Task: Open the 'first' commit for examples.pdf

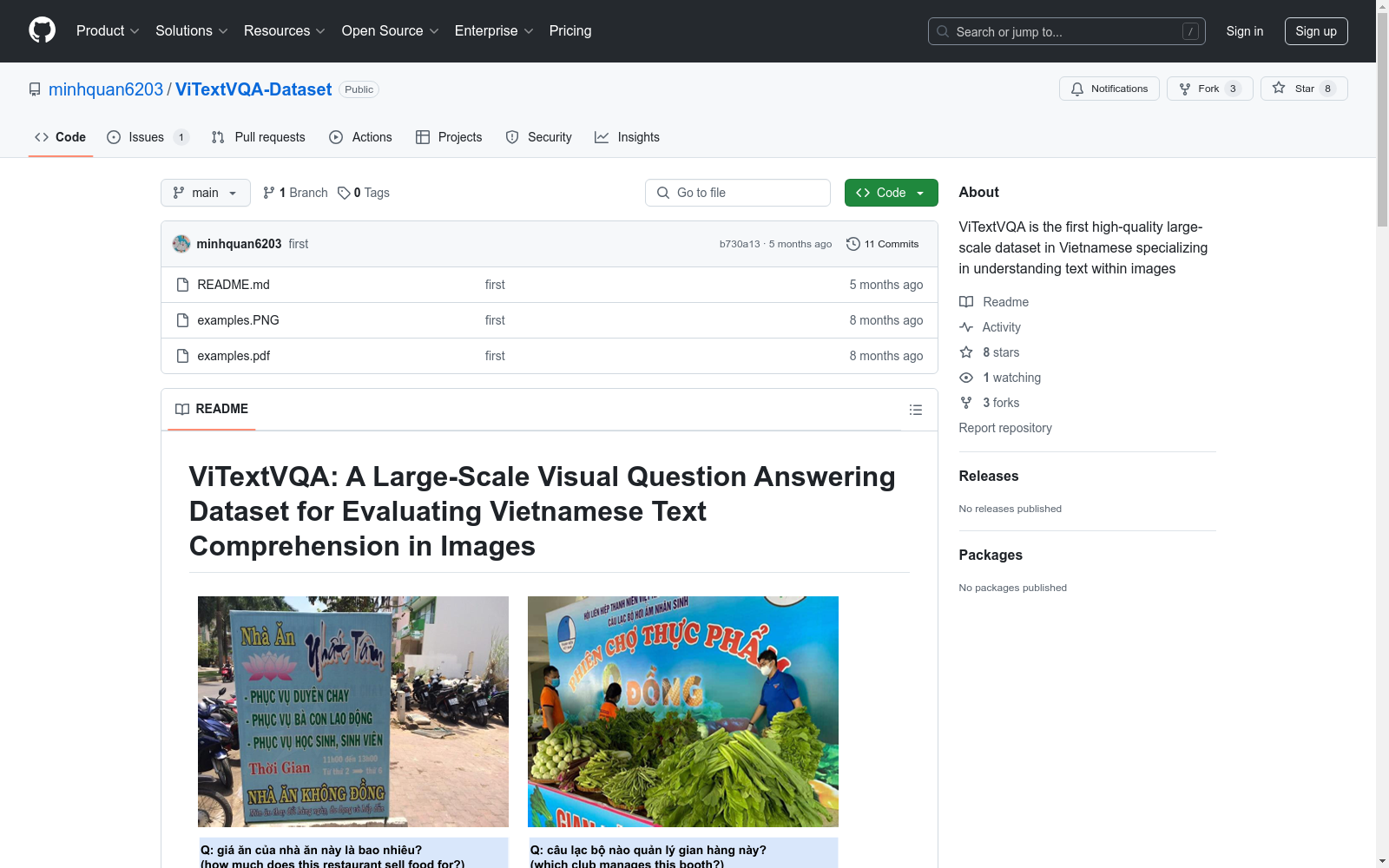Action: pos(495,356)
